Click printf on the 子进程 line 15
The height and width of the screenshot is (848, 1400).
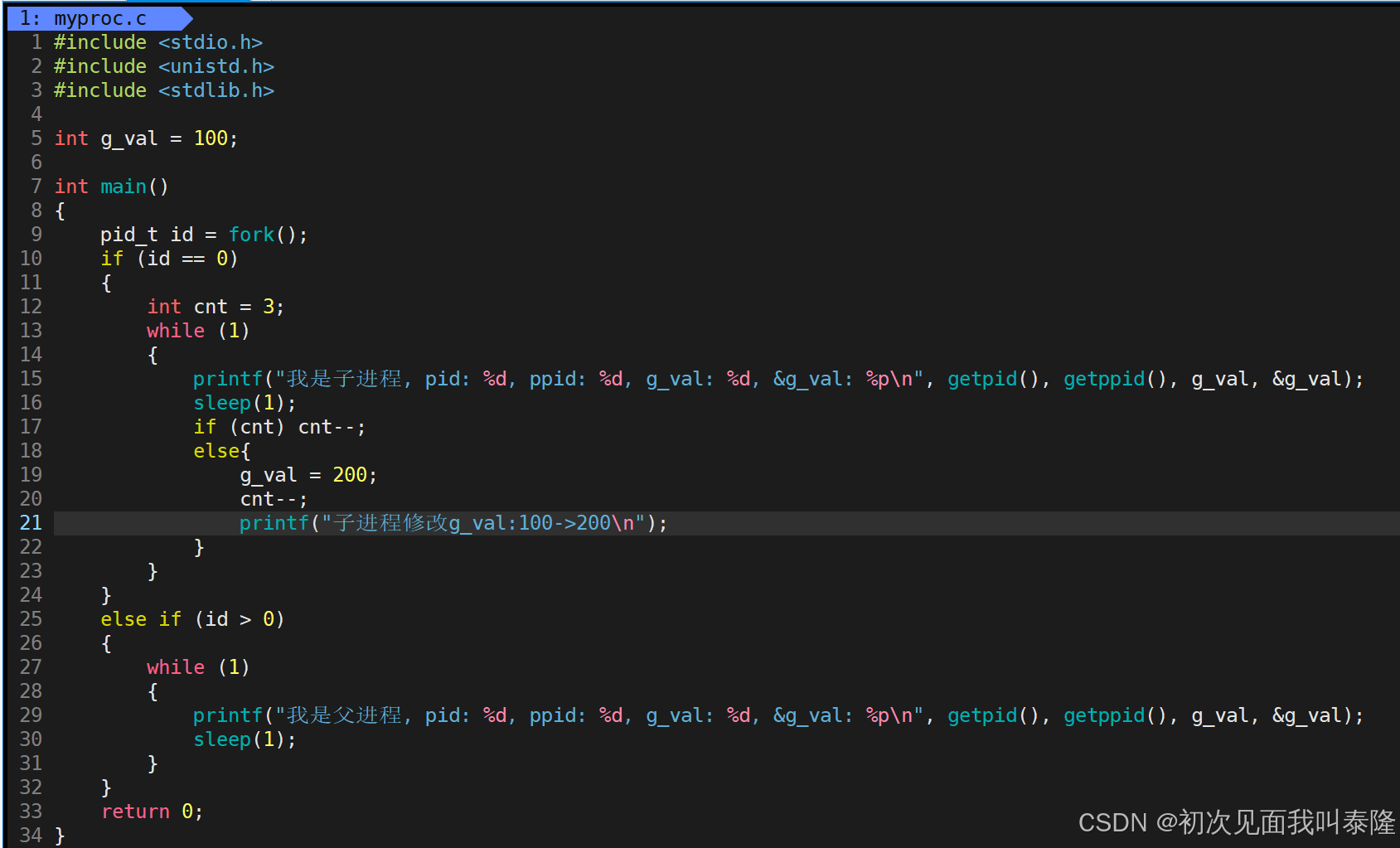[228, 379]
